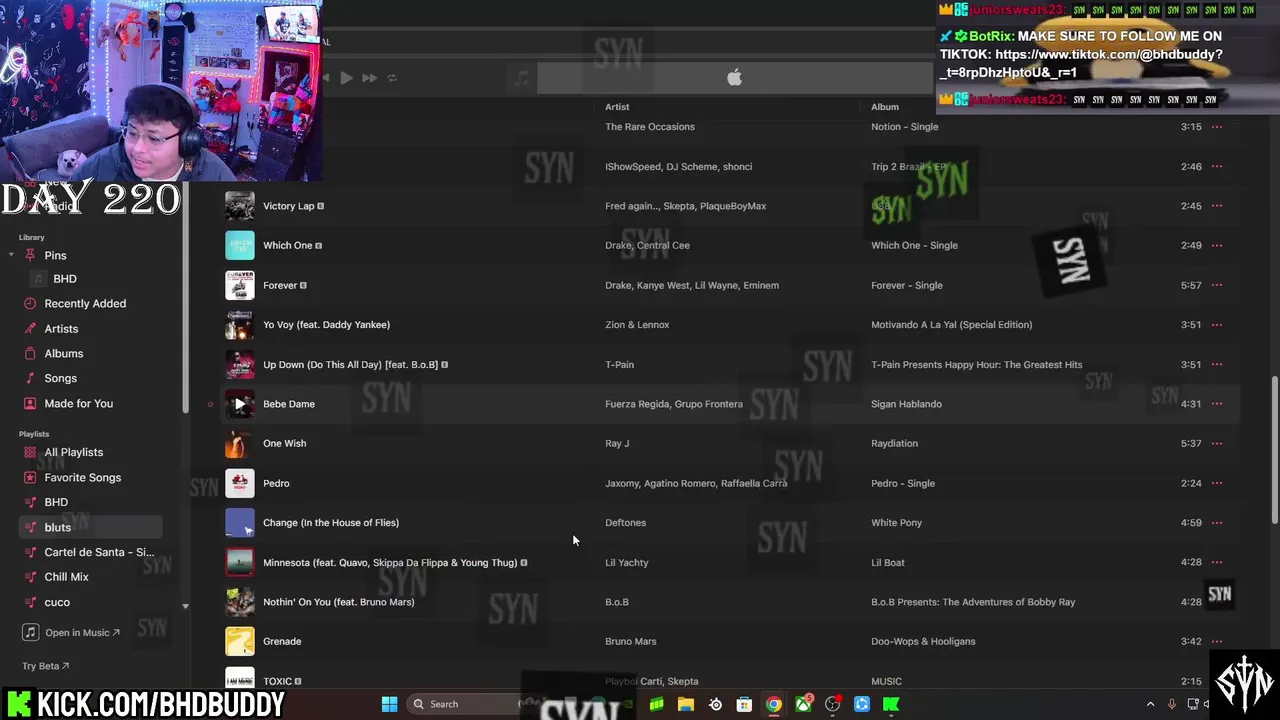1280x720 pixels.
Task: Select the BHD pinned playlist
Action: (65, 279)
